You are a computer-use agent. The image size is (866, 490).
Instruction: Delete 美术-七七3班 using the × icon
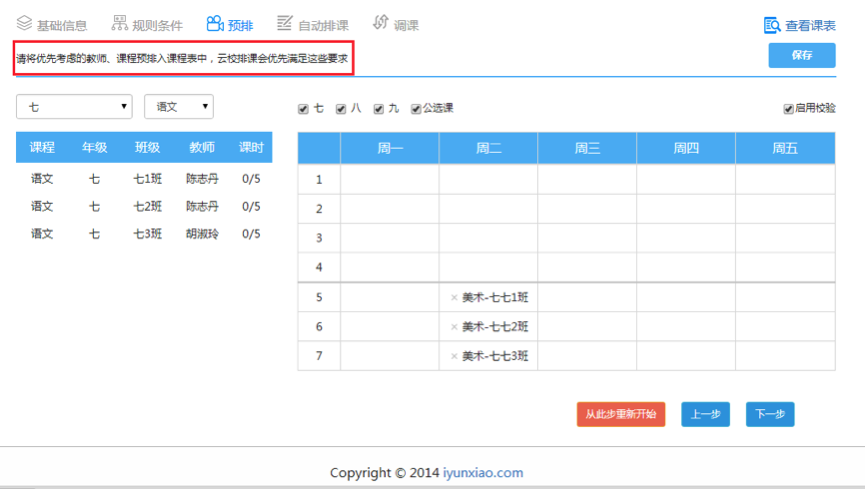454,356
